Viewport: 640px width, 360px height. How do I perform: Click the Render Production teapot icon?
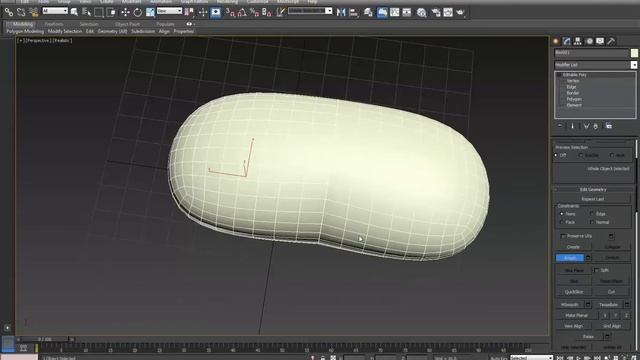460,13
